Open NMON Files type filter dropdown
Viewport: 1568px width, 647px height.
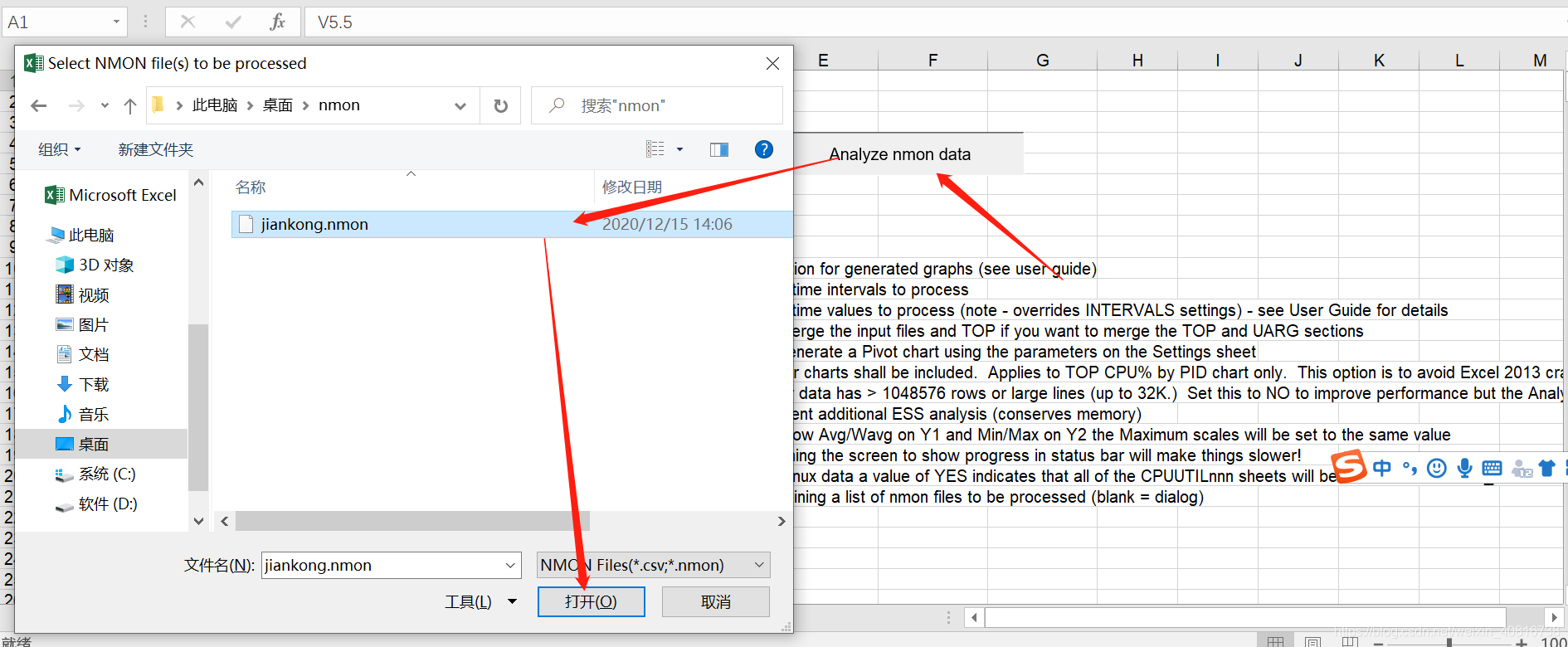[x=654, y=565]
